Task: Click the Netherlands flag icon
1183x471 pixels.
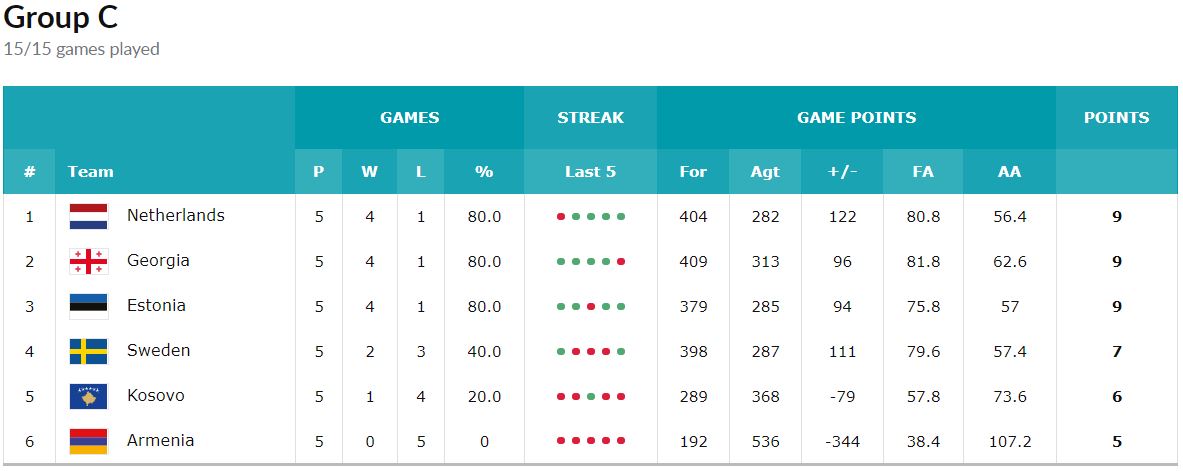Action: 88,217
